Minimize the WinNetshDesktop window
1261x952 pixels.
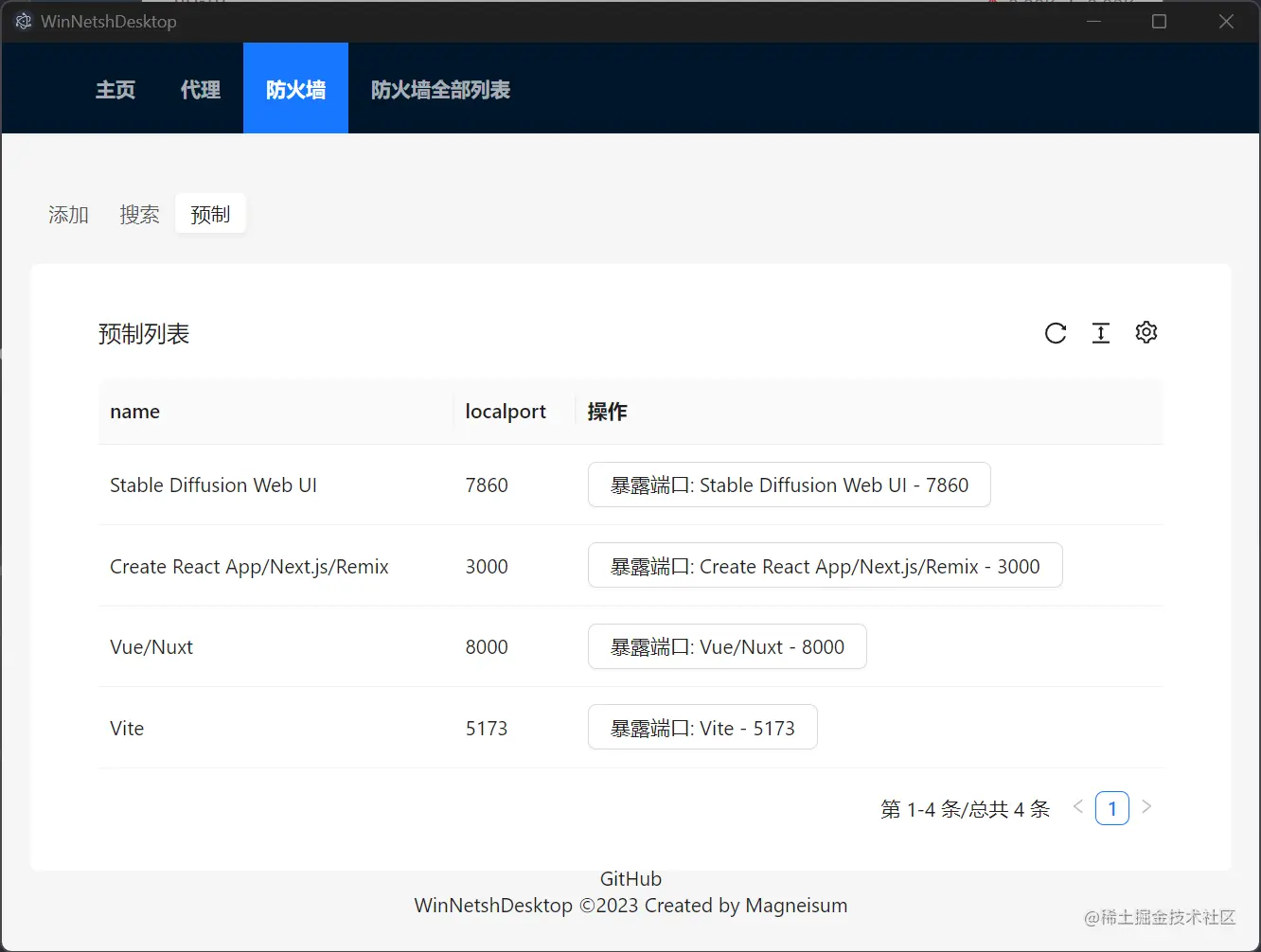tap(1093, 21)
